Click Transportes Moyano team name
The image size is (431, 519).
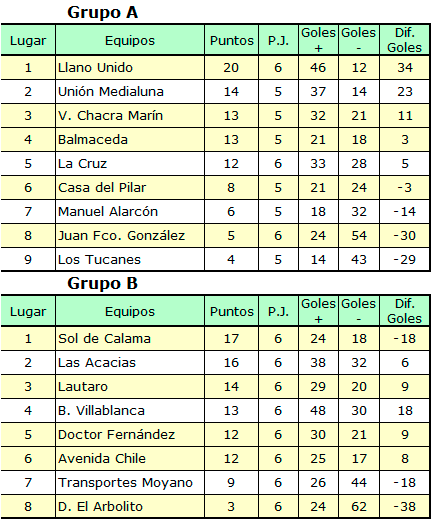click(125, 483)
